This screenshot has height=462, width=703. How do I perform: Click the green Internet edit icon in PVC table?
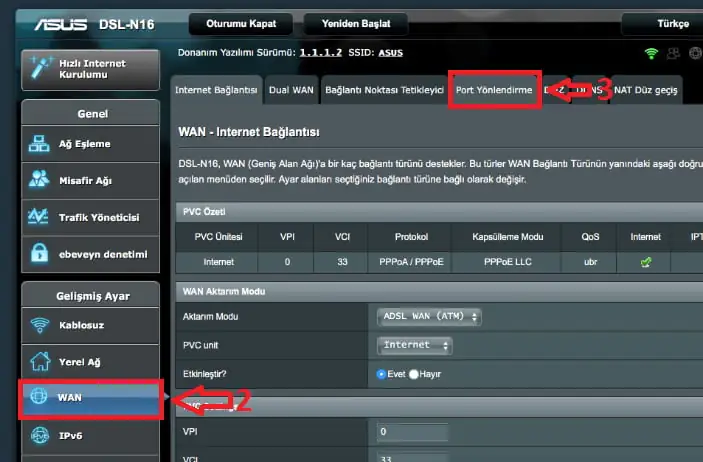pyautogui.click(x=645, y=263)
